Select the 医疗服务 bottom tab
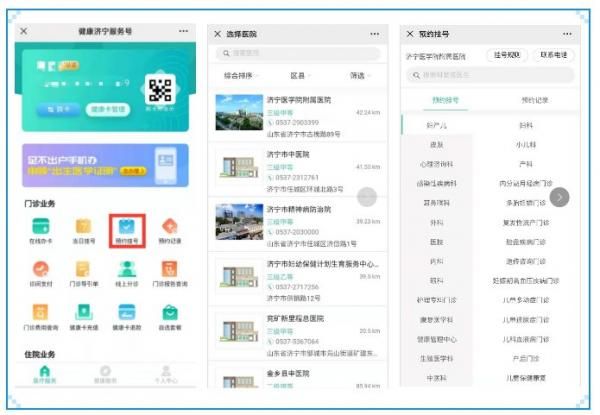 pyautogui.click(x=45, y=374)
